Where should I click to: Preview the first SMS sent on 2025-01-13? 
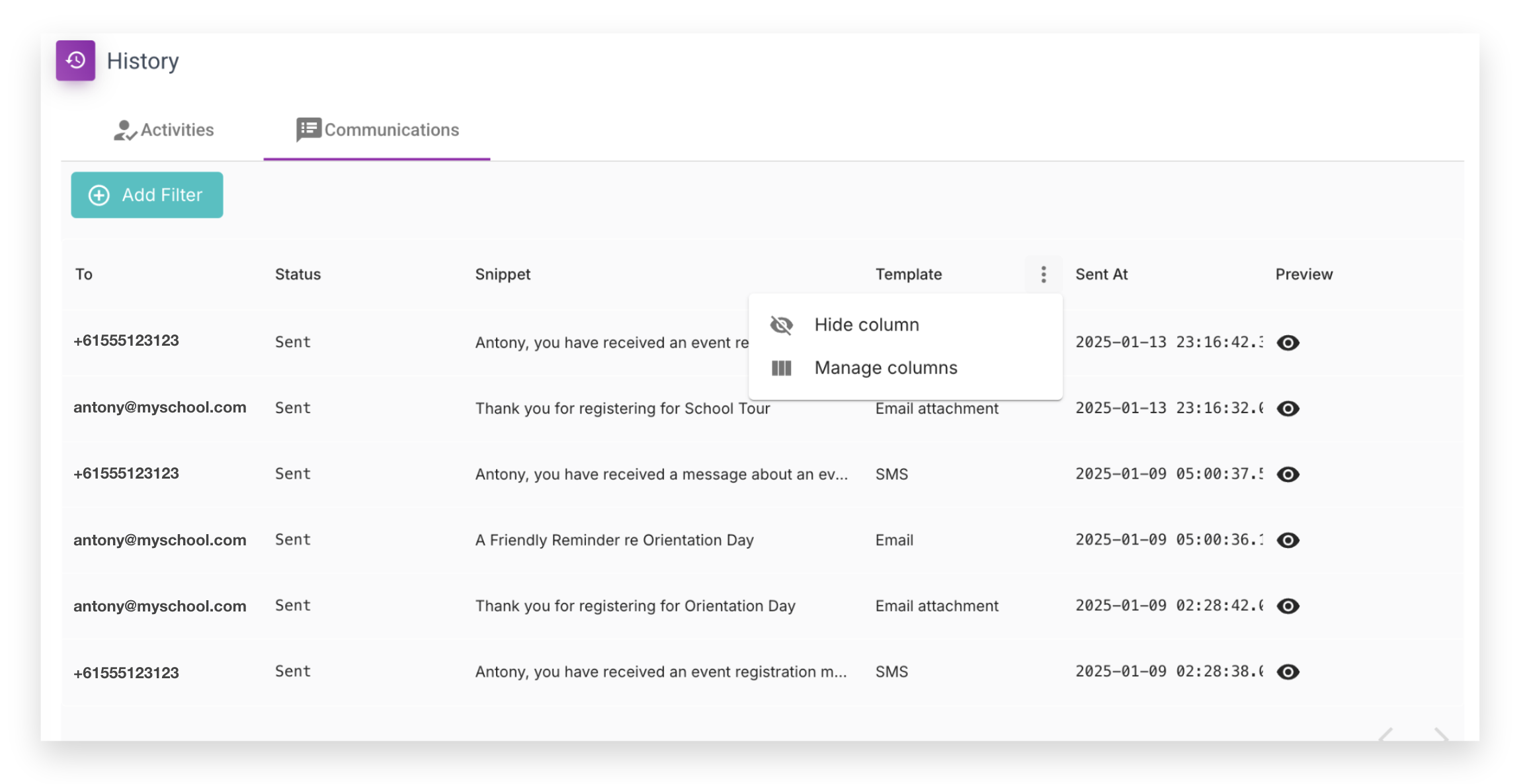1289,342
